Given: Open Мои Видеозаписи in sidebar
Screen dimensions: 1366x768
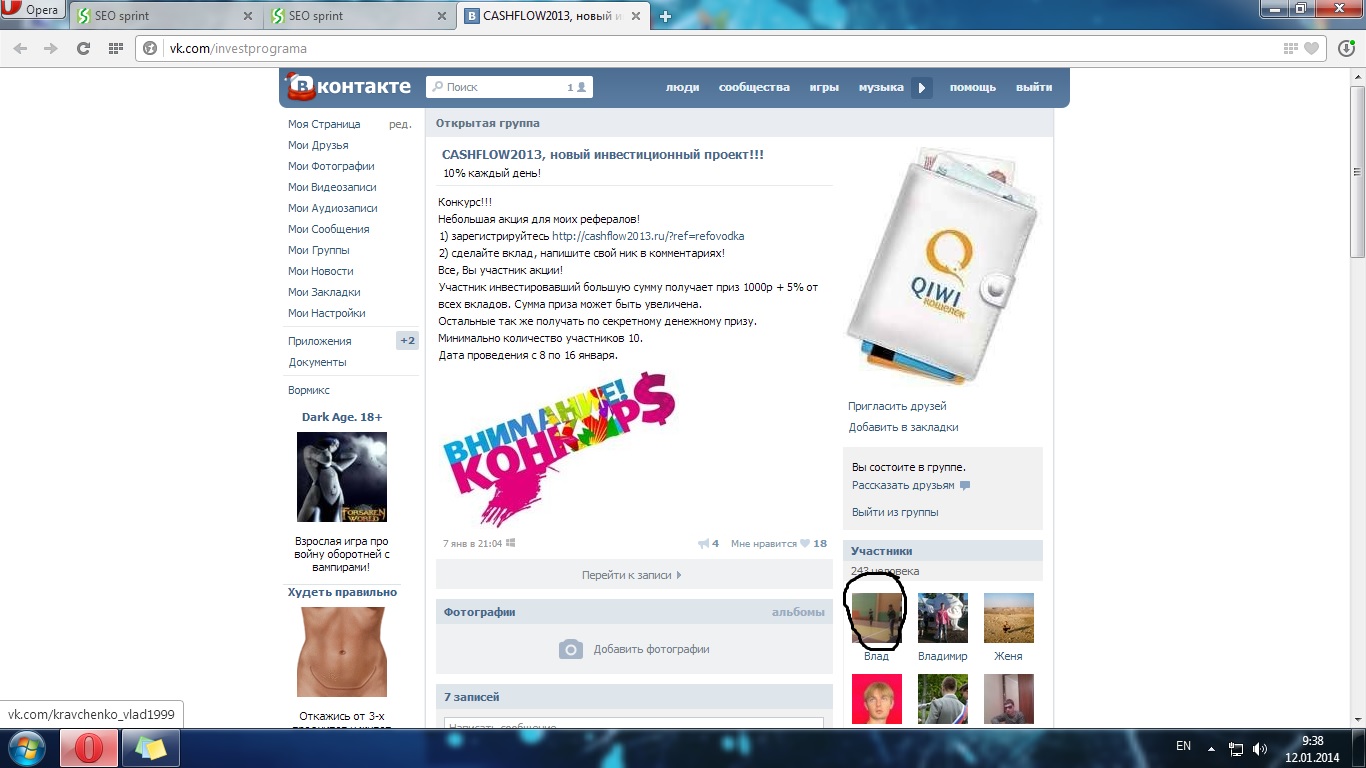Looking at the screenshot, I should [332, 187].
